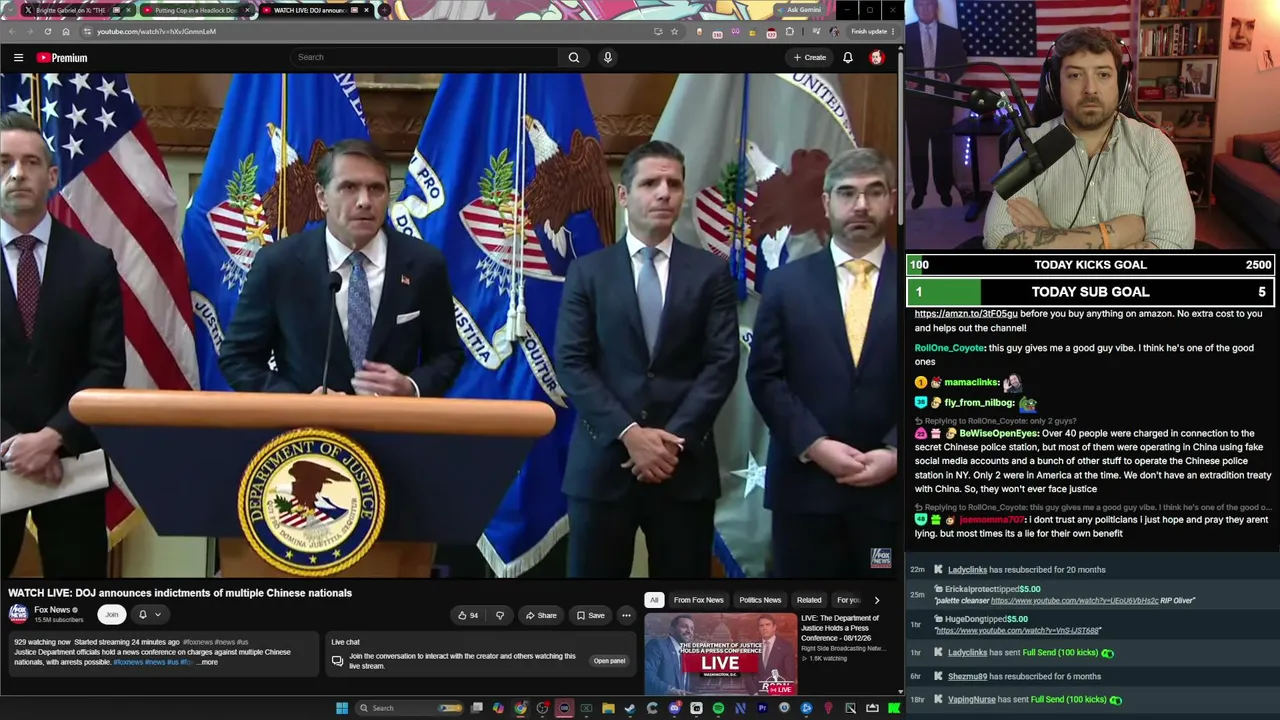1280x720 pixels.
Task: Go to YouTube Premium home logo
Action: pos(62,58)
